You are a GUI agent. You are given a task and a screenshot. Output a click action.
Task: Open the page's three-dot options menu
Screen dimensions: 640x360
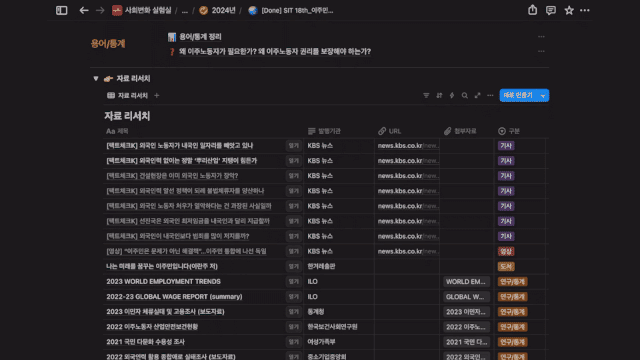click(585, 10)
